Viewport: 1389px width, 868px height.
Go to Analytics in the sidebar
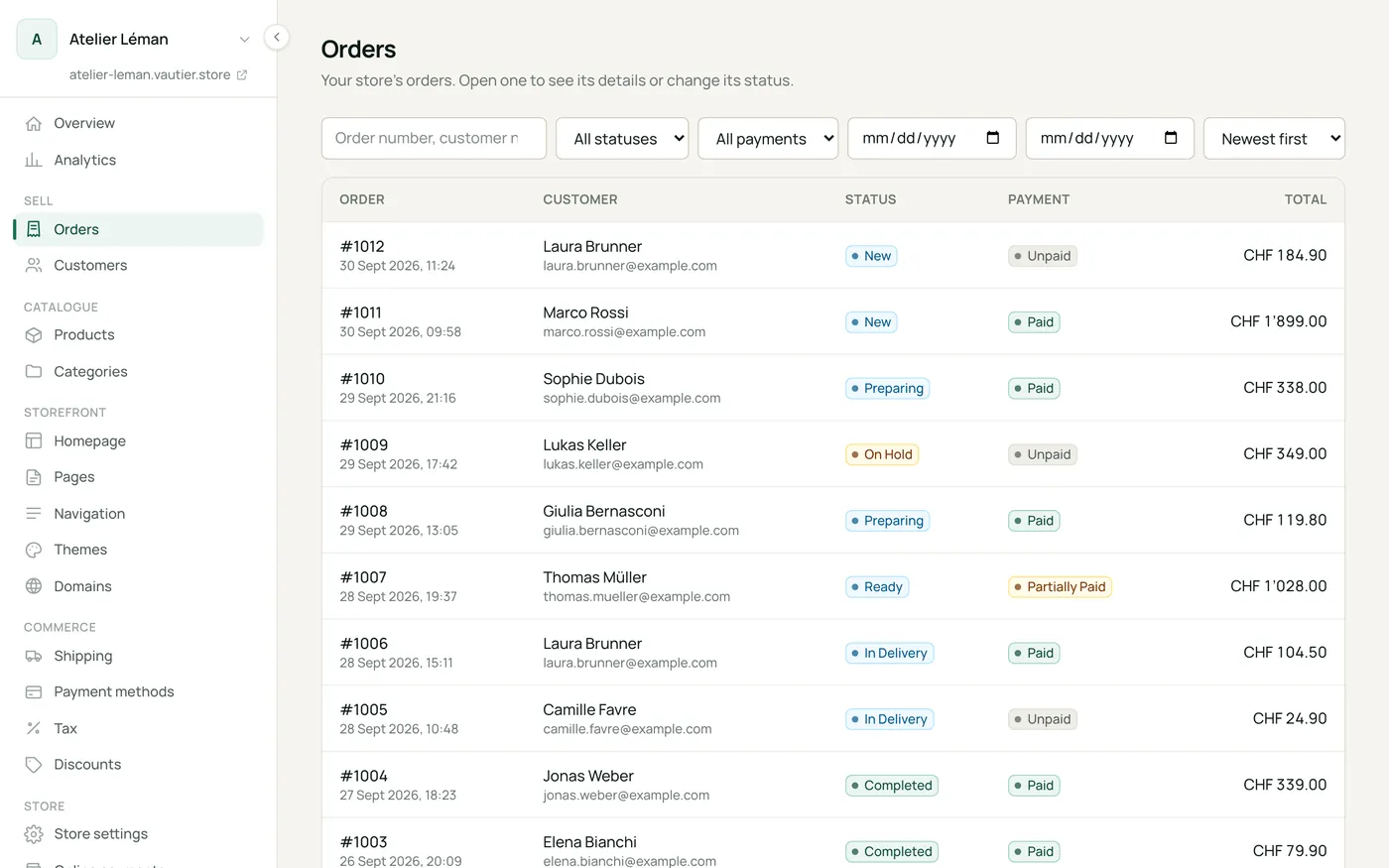tap(138, 161)
